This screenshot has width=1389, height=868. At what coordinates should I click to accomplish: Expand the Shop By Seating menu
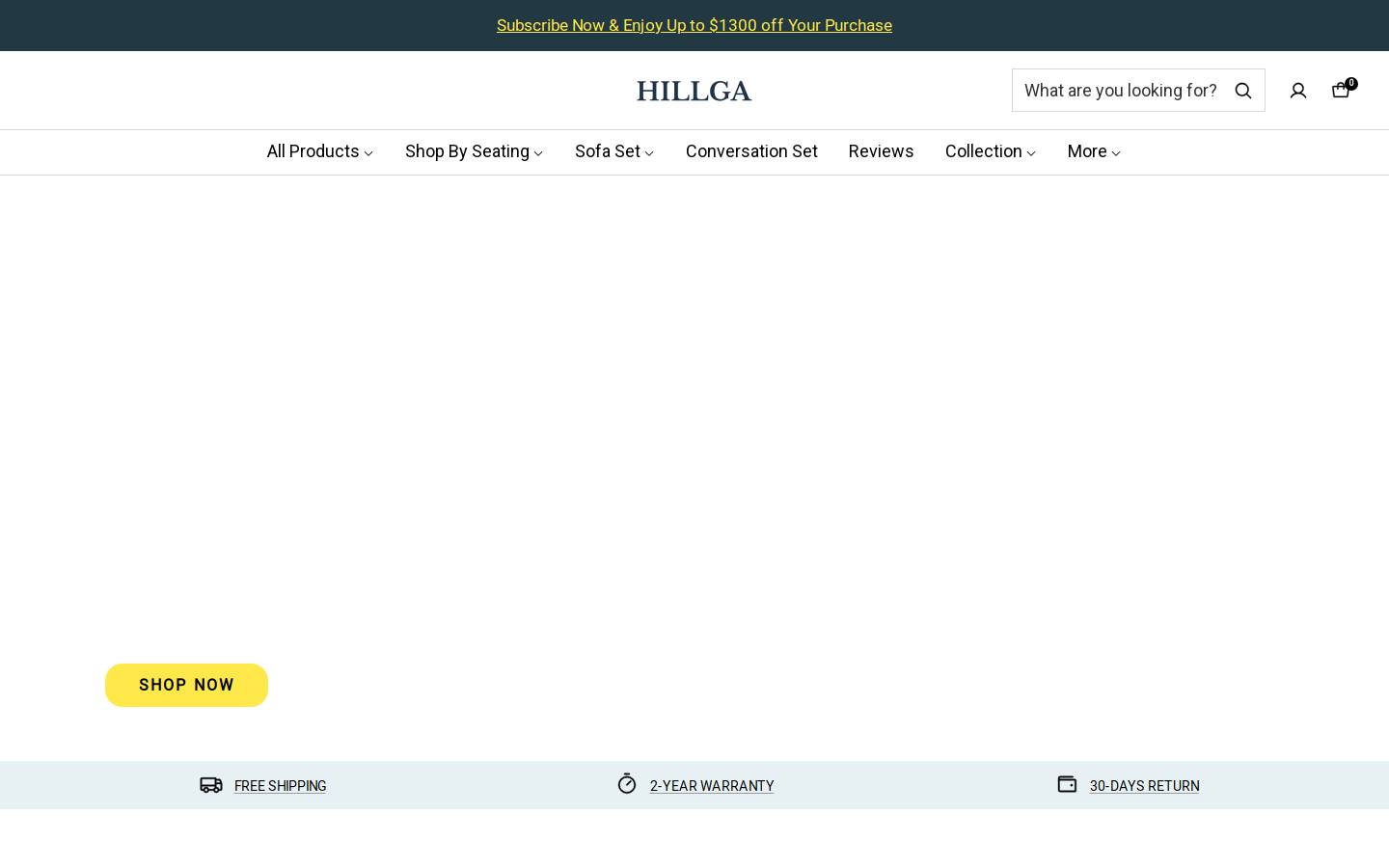[x=474, y=151]
